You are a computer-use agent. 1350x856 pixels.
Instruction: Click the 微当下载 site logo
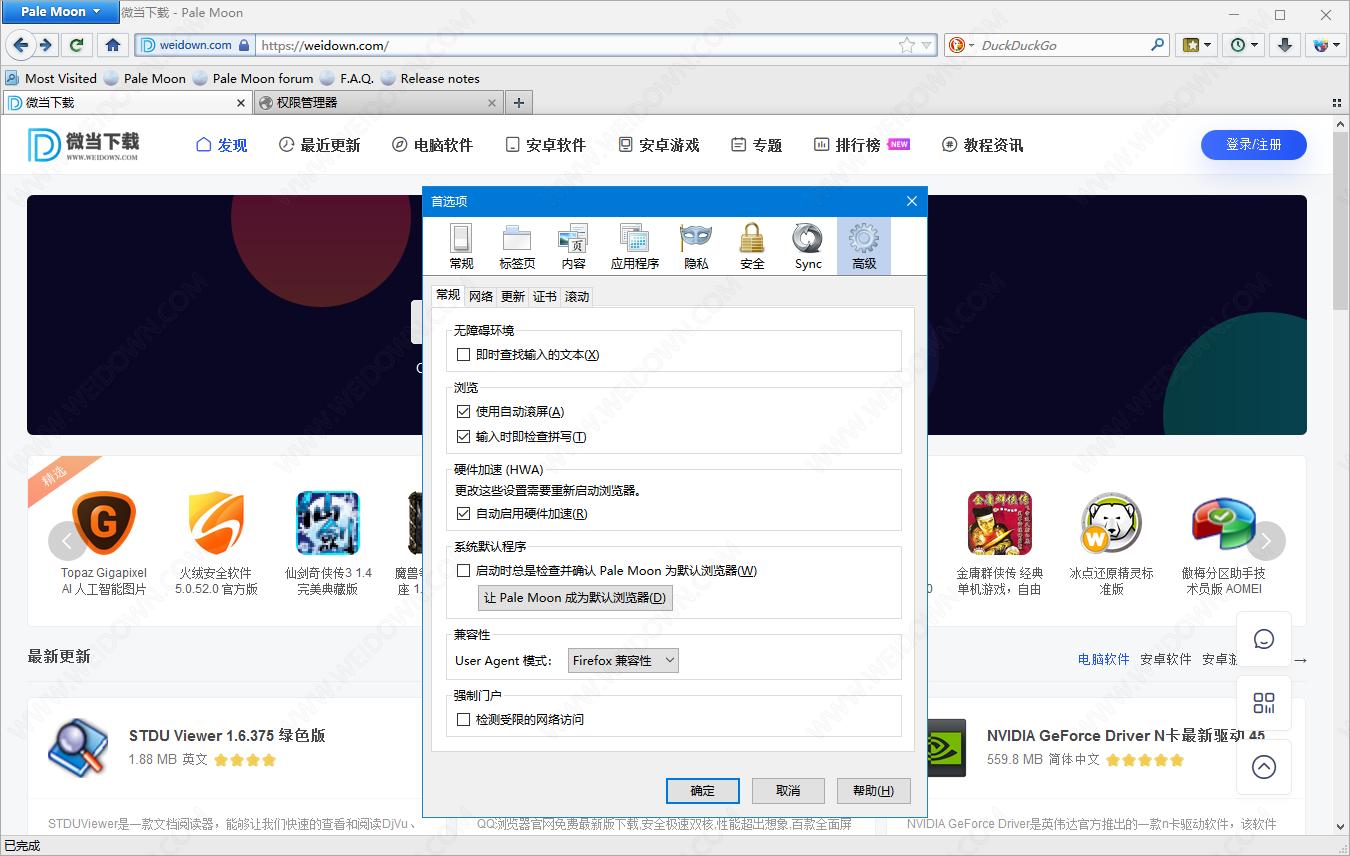pos(84,145)
